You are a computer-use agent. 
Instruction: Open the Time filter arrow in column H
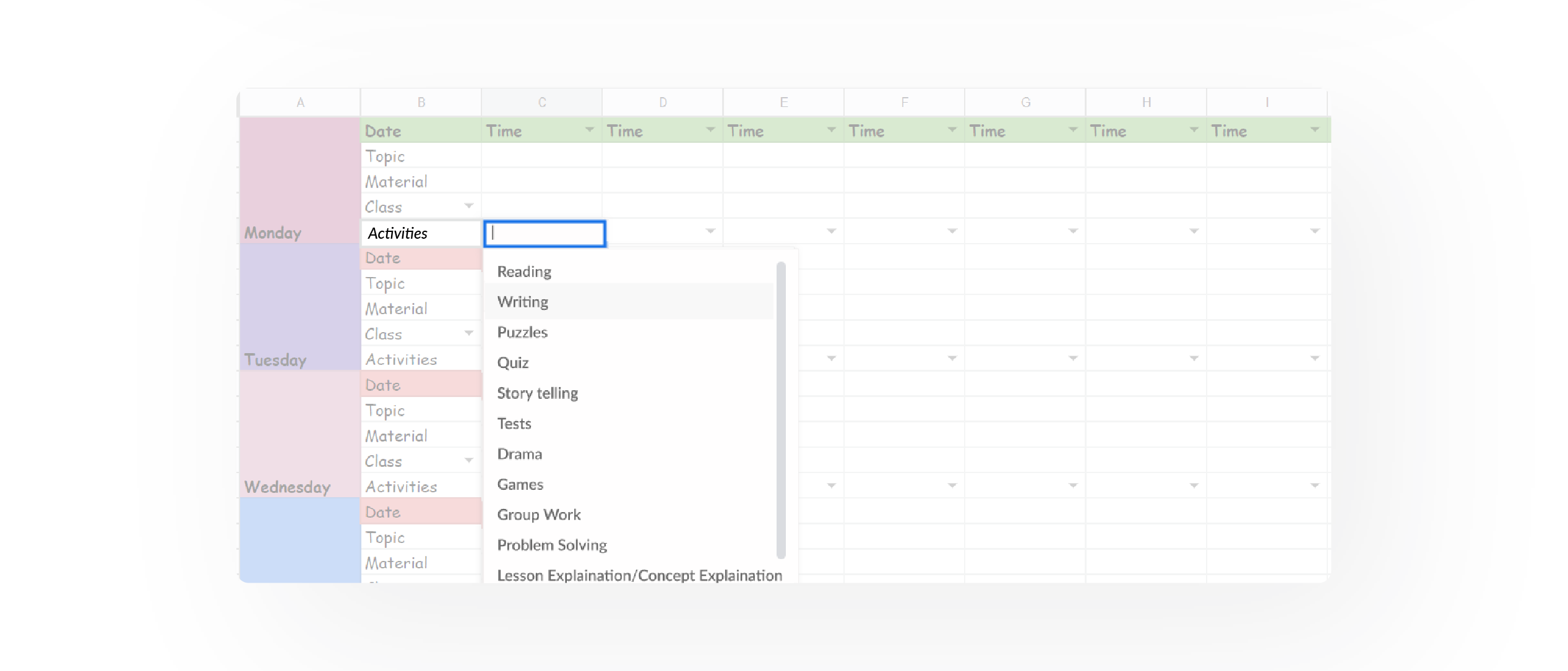coord(1194,130)
